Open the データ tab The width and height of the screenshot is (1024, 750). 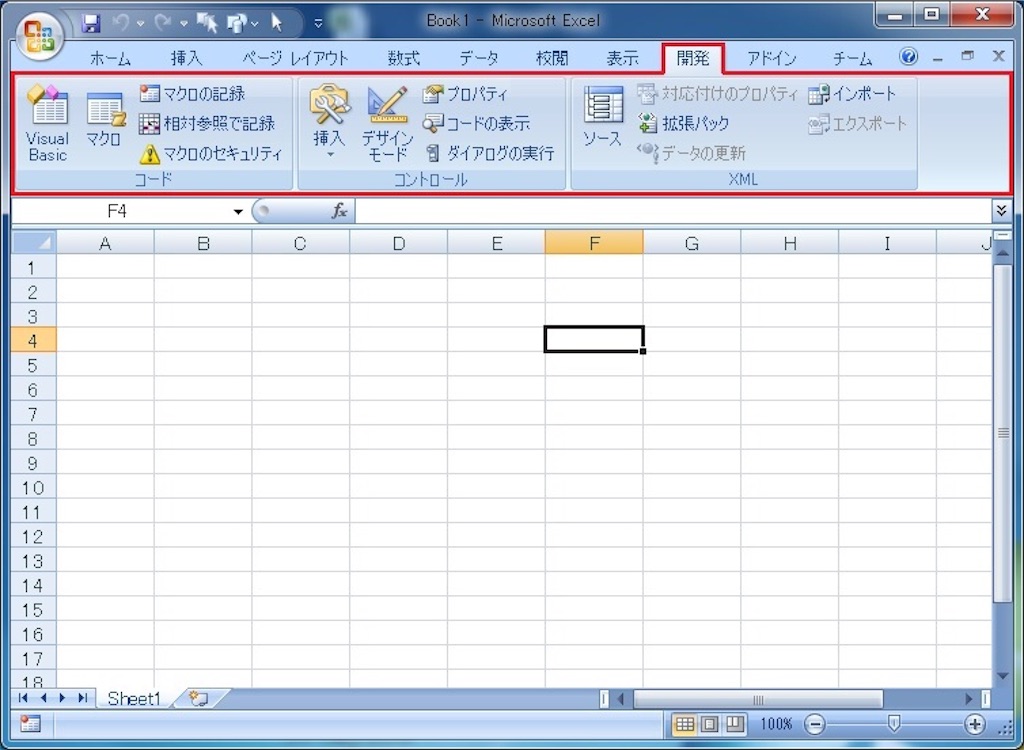[x=479, y=59]
